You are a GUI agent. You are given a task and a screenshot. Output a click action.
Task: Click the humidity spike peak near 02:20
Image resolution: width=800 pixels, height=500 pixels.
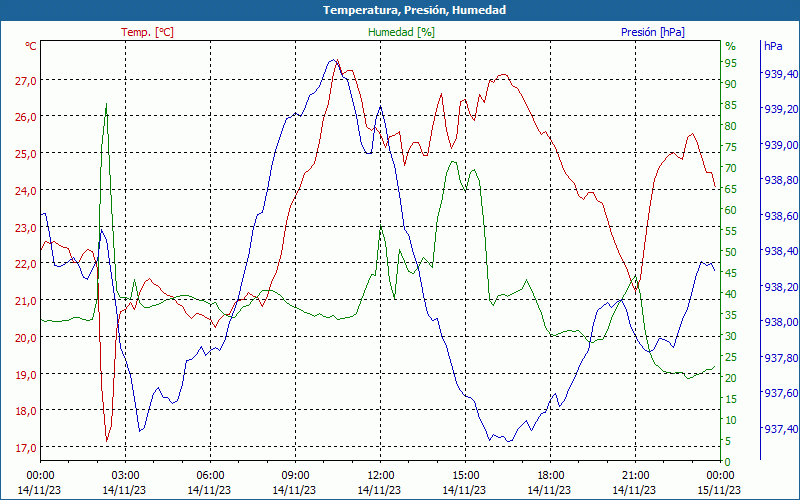[x=106, y=104]
